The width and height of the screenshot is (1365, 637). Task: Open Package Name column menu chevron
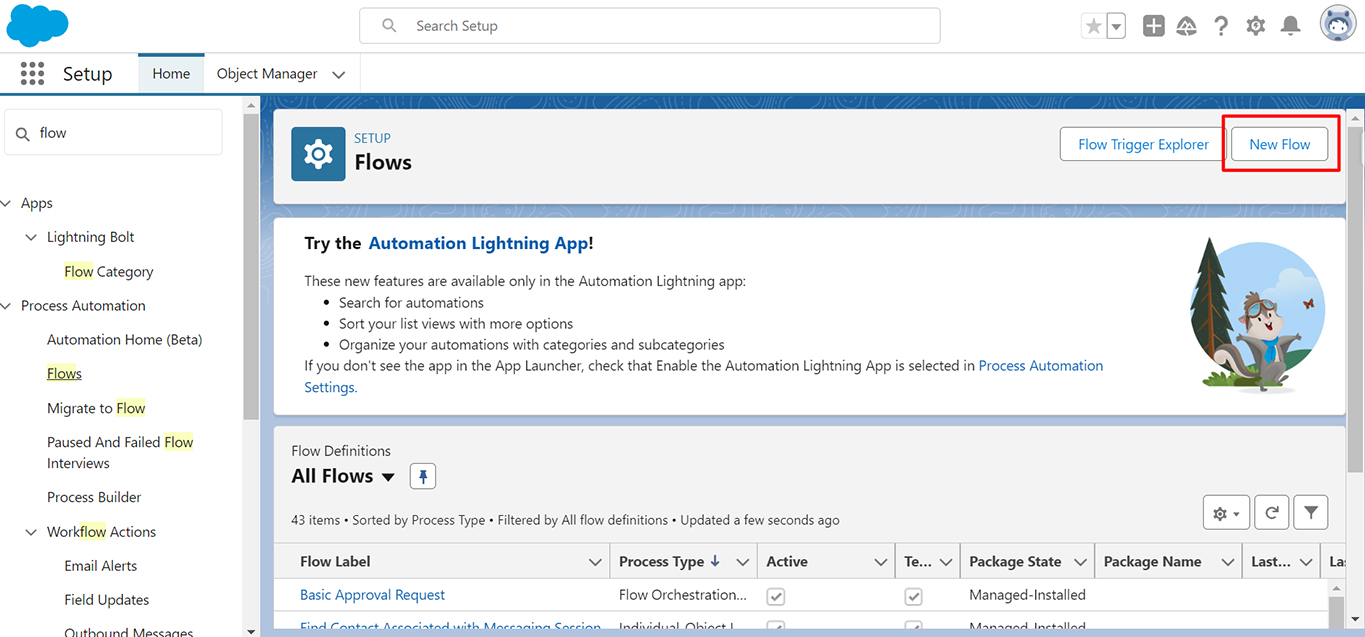click(1228, 562)
